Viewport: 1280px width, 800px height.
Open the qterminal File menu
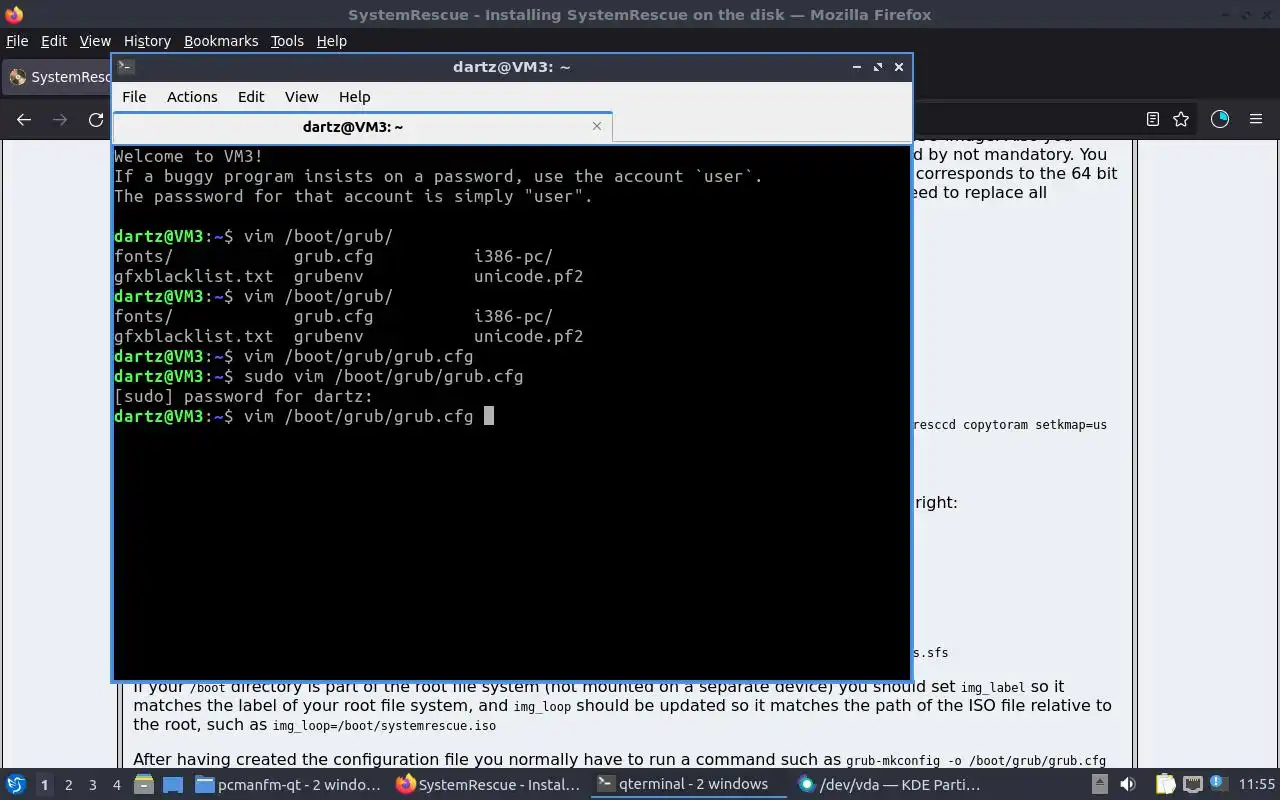[x=134, y=97]
